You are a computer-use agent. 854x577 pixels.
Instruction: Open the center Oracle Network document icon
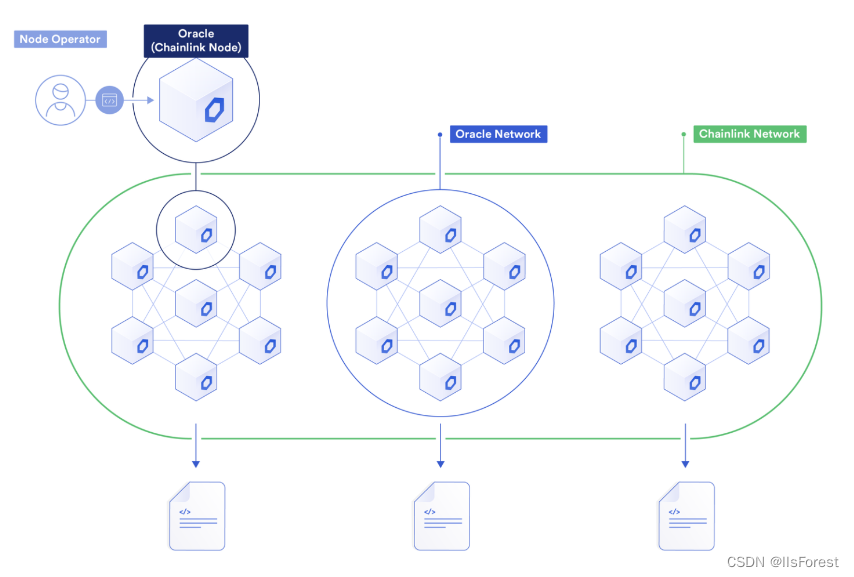click(x=440, y=516)
